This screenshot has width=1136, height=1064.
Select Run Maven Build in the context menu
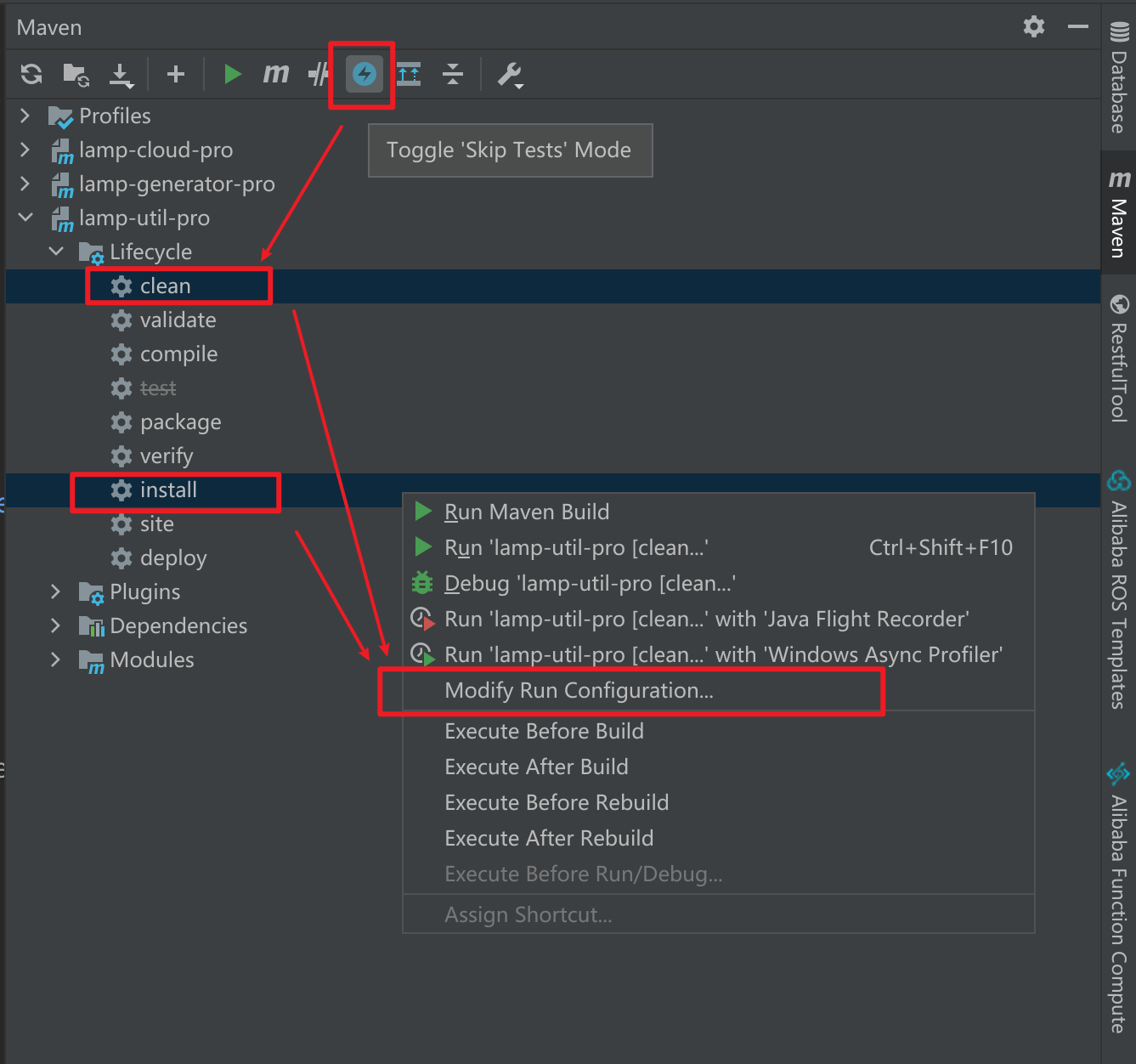526,512
